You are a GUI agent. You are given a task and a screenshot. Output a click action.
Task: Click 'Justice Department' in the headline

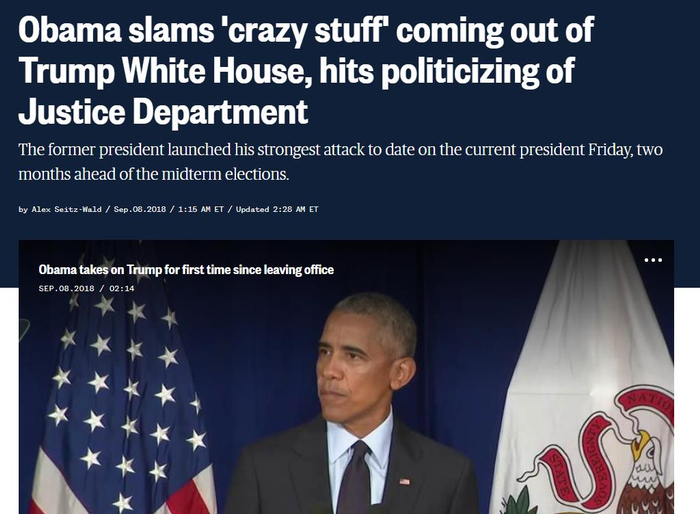point(163,112)
